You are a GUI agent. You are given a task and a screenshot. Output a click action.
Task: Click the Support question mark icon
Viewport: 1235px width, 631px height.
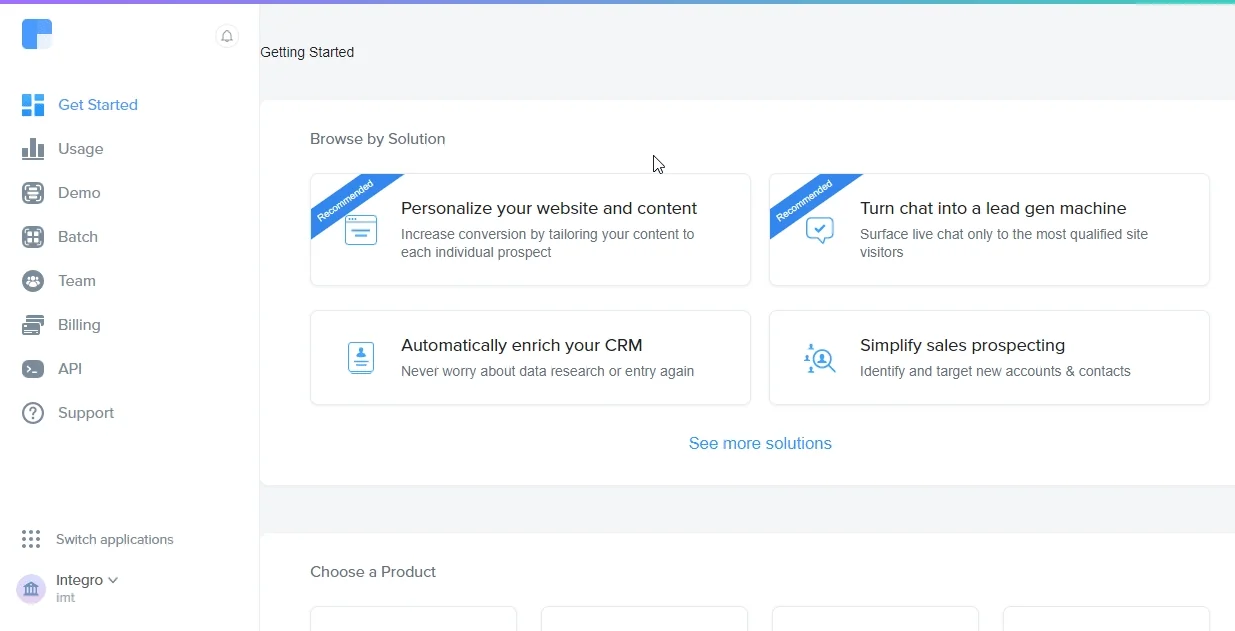pyautogui.click(x=33, y=413)
